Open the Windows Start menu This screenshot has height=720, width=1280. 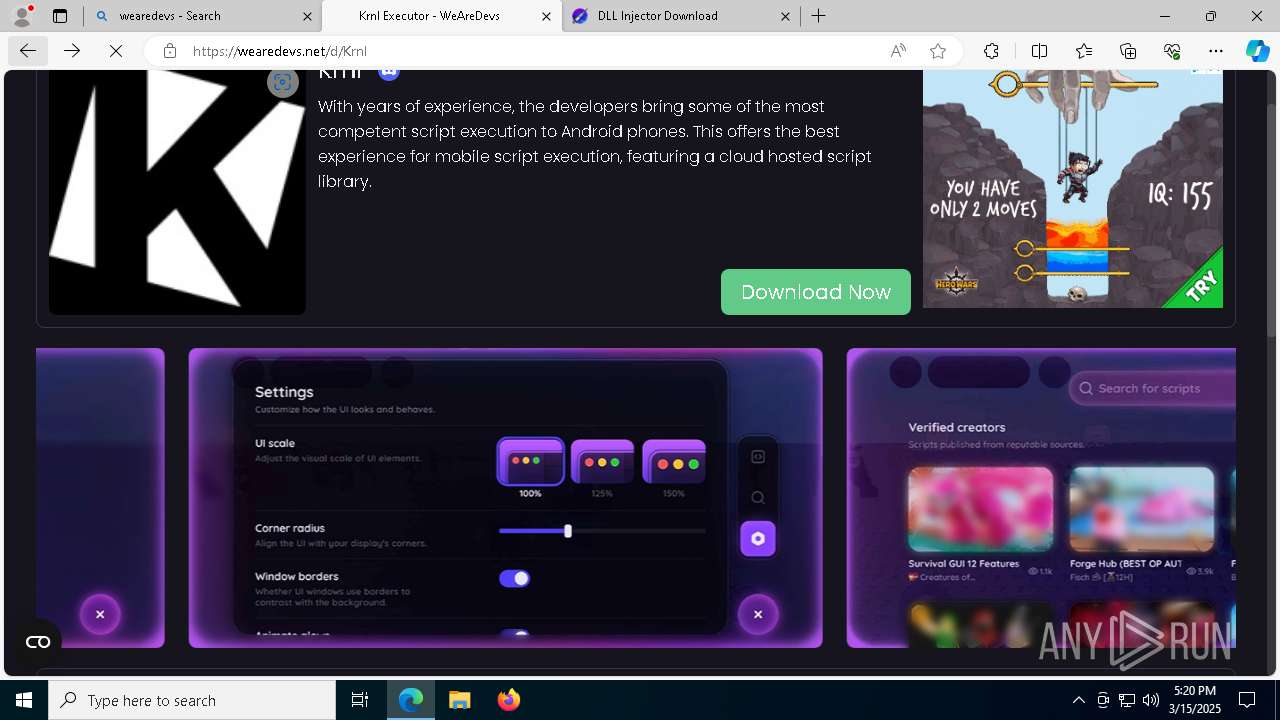pyautogui.click(x=24, y=700)
